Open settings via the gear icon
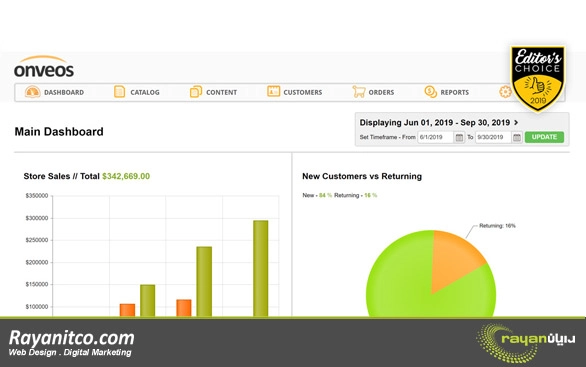586x367 pixels. pyautogui.click(x=505, y=92)
